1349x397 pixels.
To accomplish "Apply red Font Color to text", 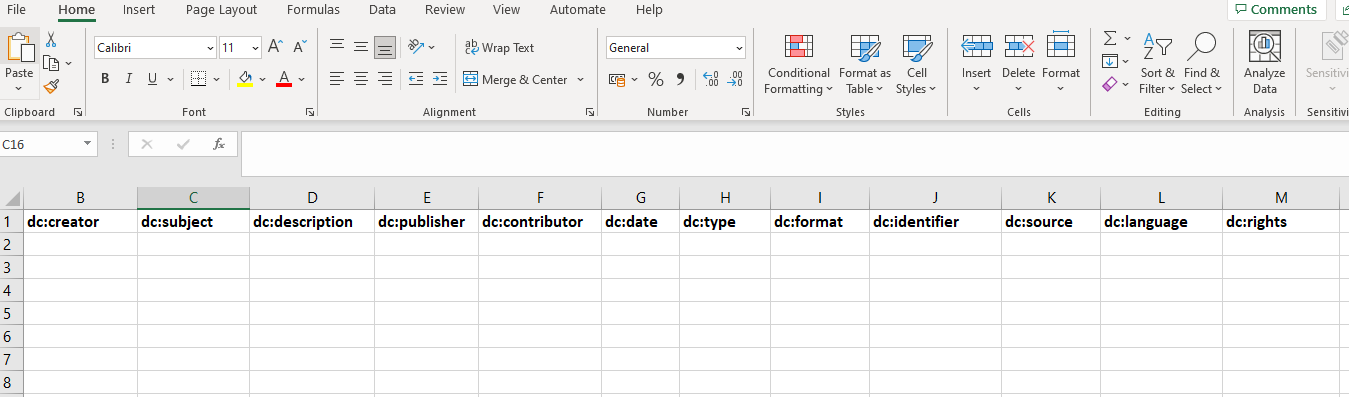I will click(x=283, y=79).
